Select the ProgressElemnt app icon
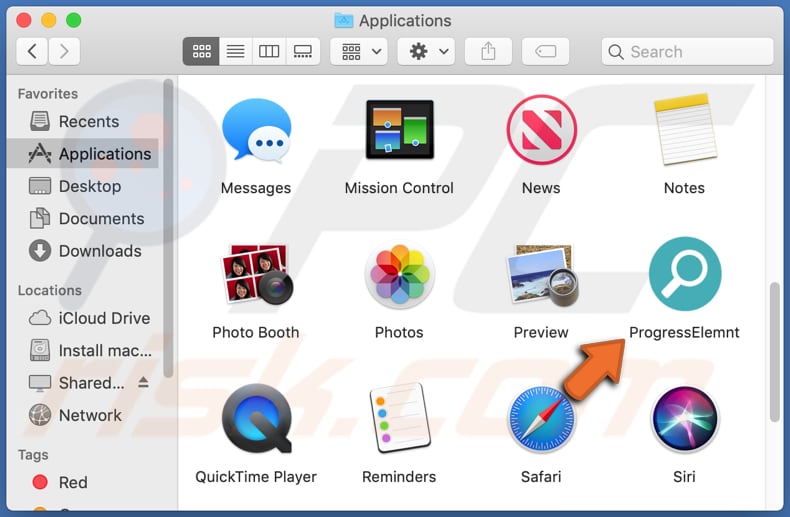 685,274
